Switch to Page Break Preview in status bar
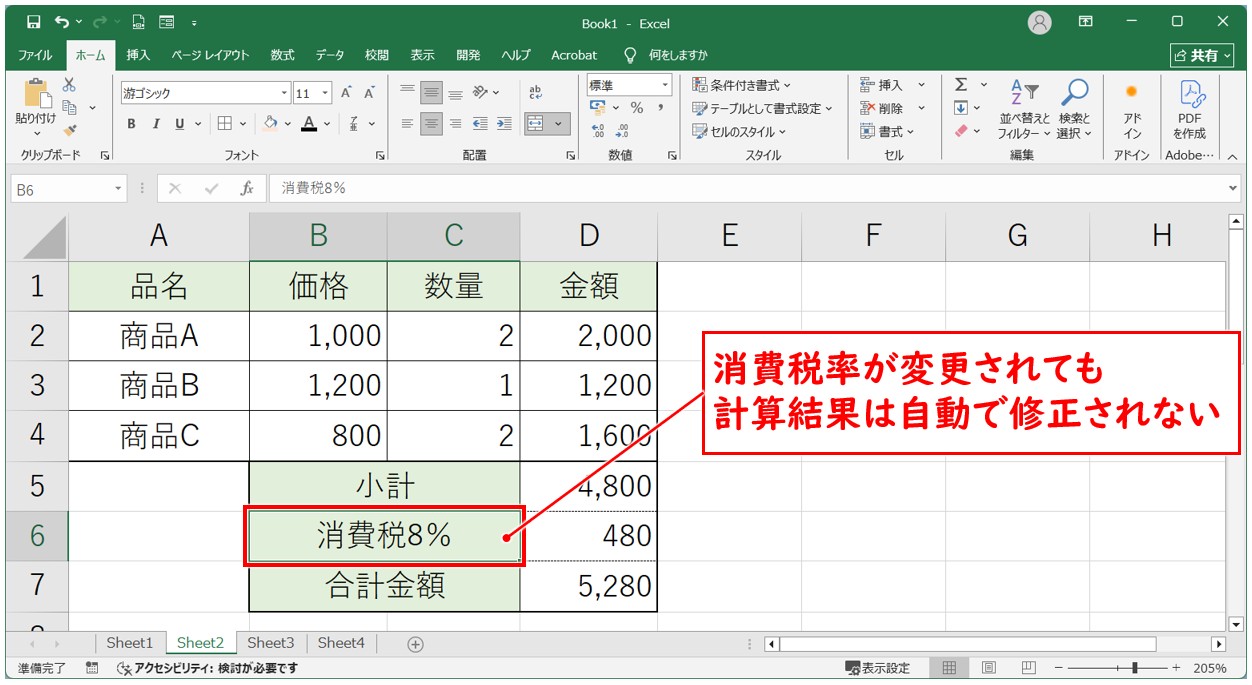1252x685 pixels. tap(1028, 668)
